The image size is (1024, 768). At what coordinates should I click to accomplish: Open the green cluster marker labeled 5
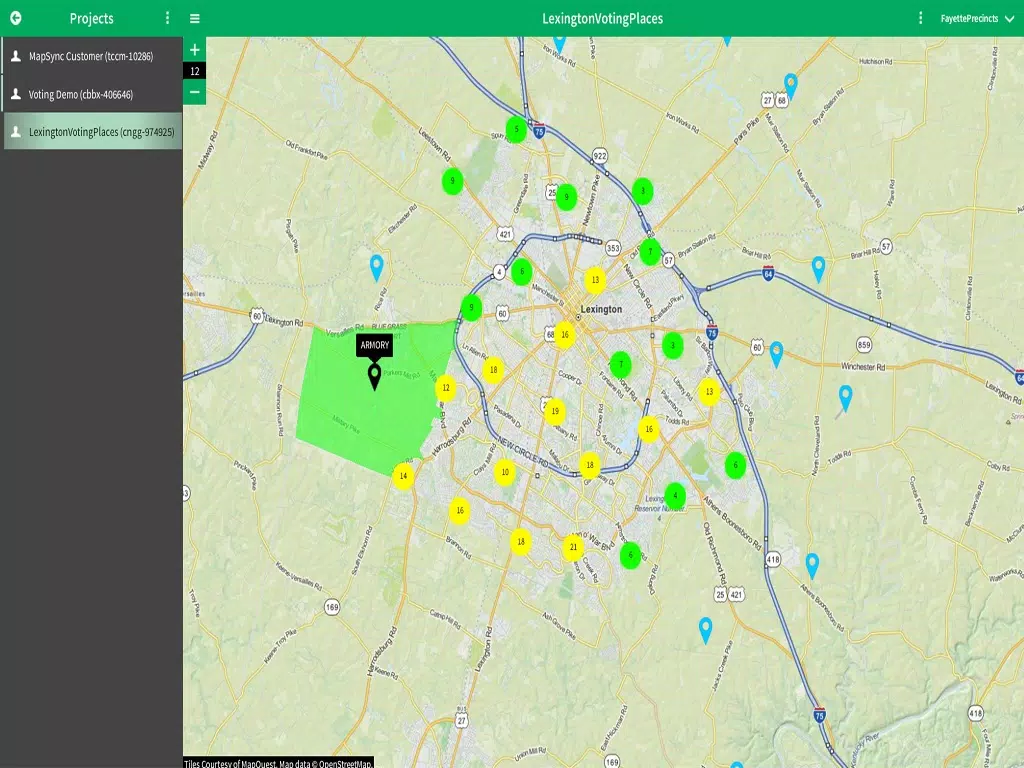pos(516,129)
